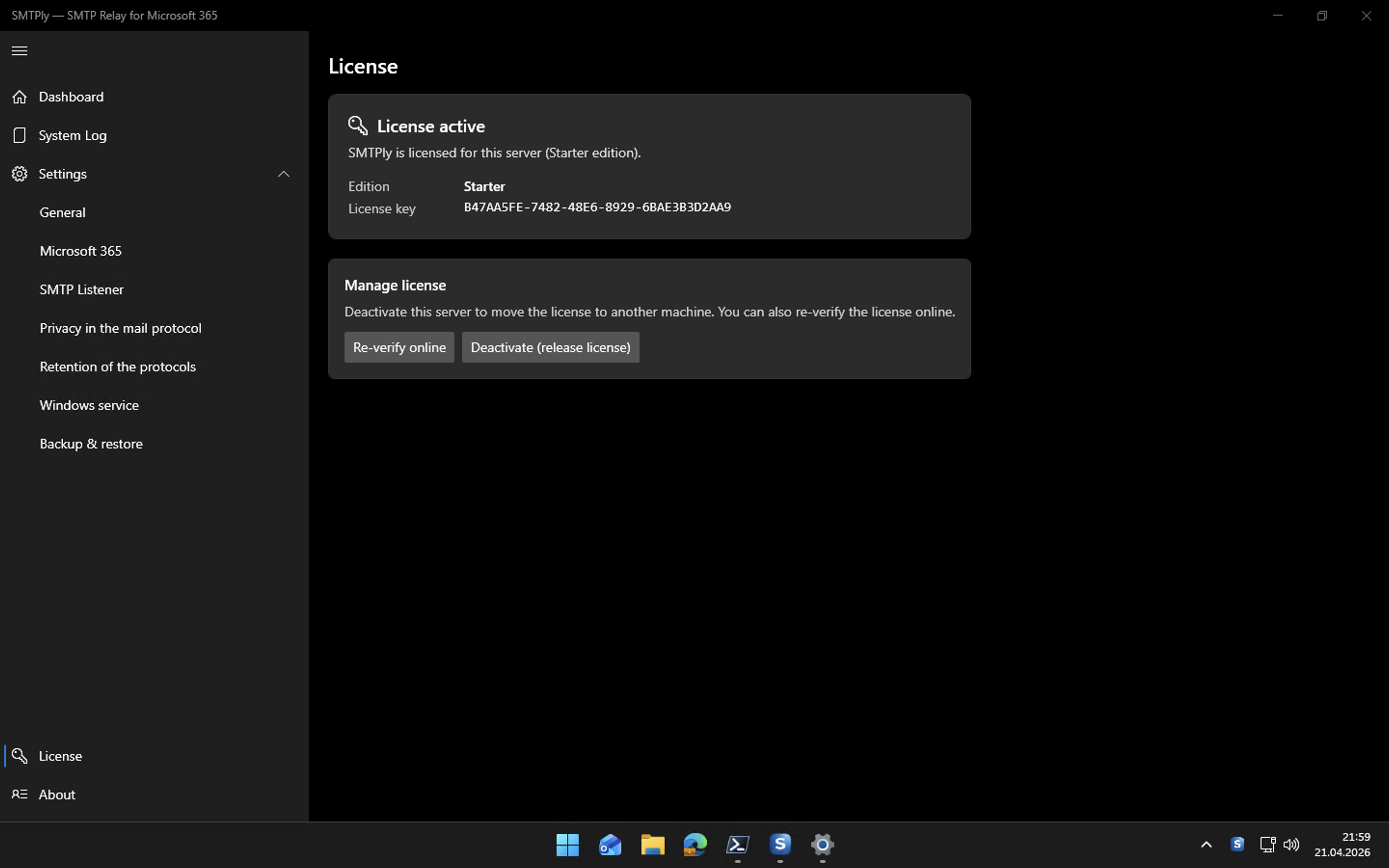Click Deactivate (release license) button
Viewport: 1389px width, 868px height.
coord(550,347)
